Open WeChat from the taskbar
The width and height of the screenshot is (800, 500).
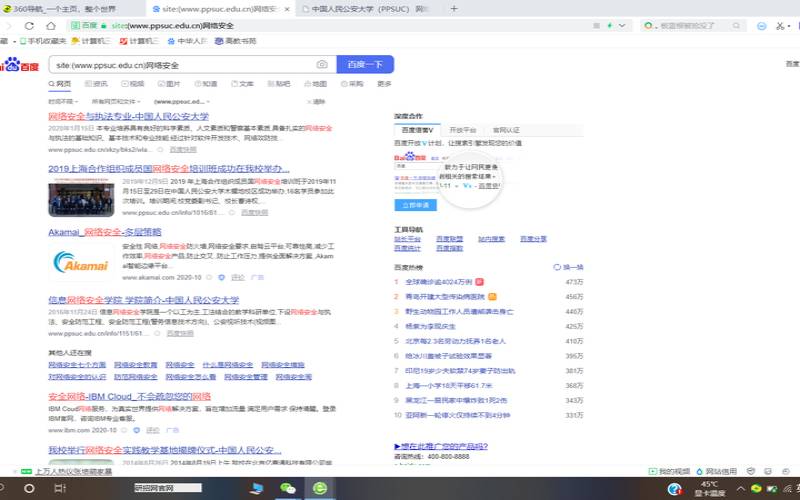[288, 488]
